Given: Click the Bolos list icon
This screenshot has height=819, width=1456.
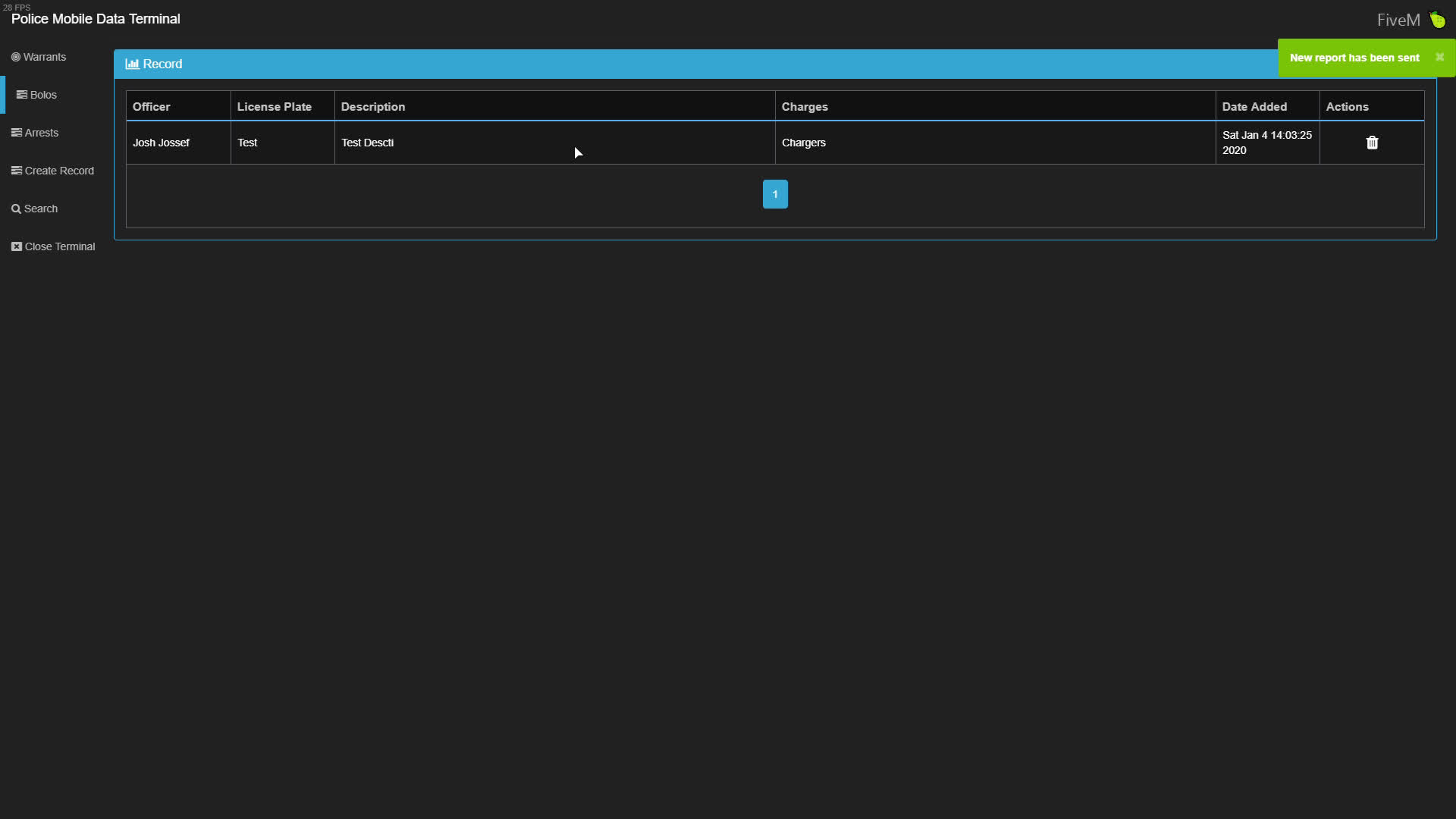Looking at the screenshot, I should pos(22,95).
